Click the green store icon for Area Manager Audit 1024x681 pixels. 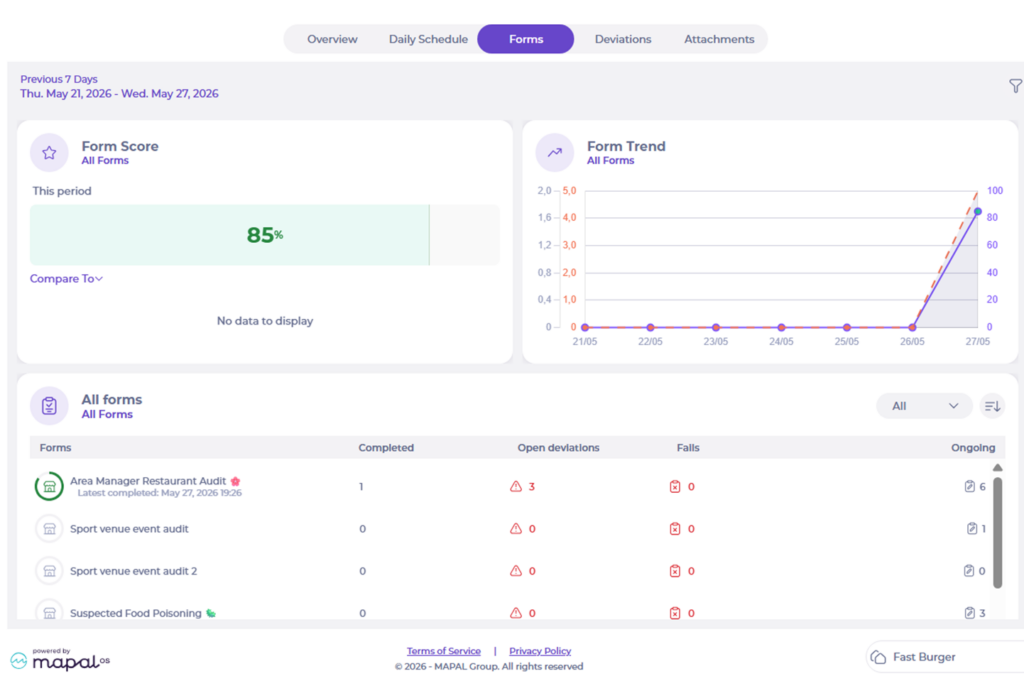pyautogui.click(x=49, y=486)
